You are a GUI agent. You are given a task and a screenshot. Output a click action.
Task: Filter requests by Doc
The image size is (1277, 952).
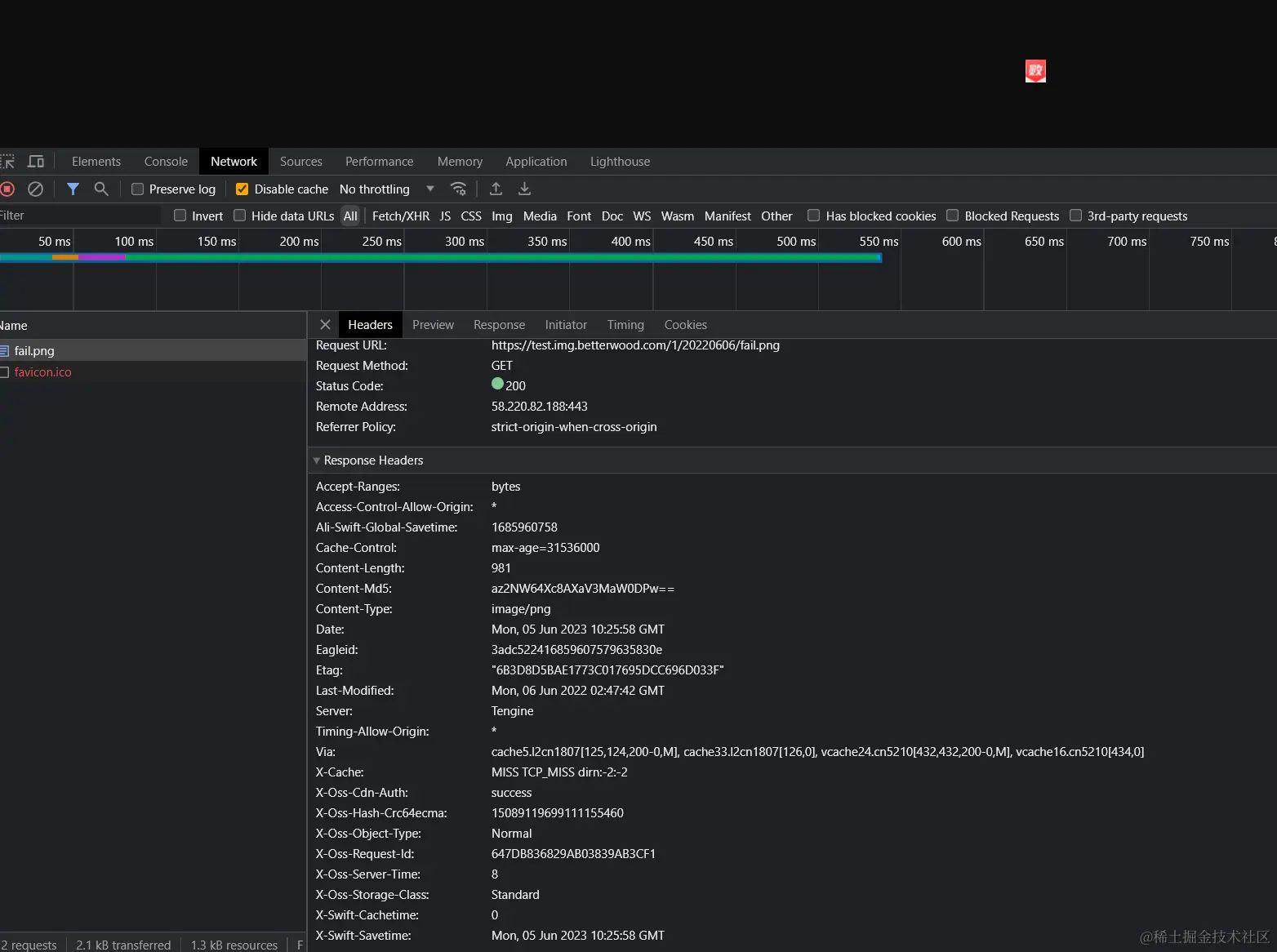click(612, 216)
